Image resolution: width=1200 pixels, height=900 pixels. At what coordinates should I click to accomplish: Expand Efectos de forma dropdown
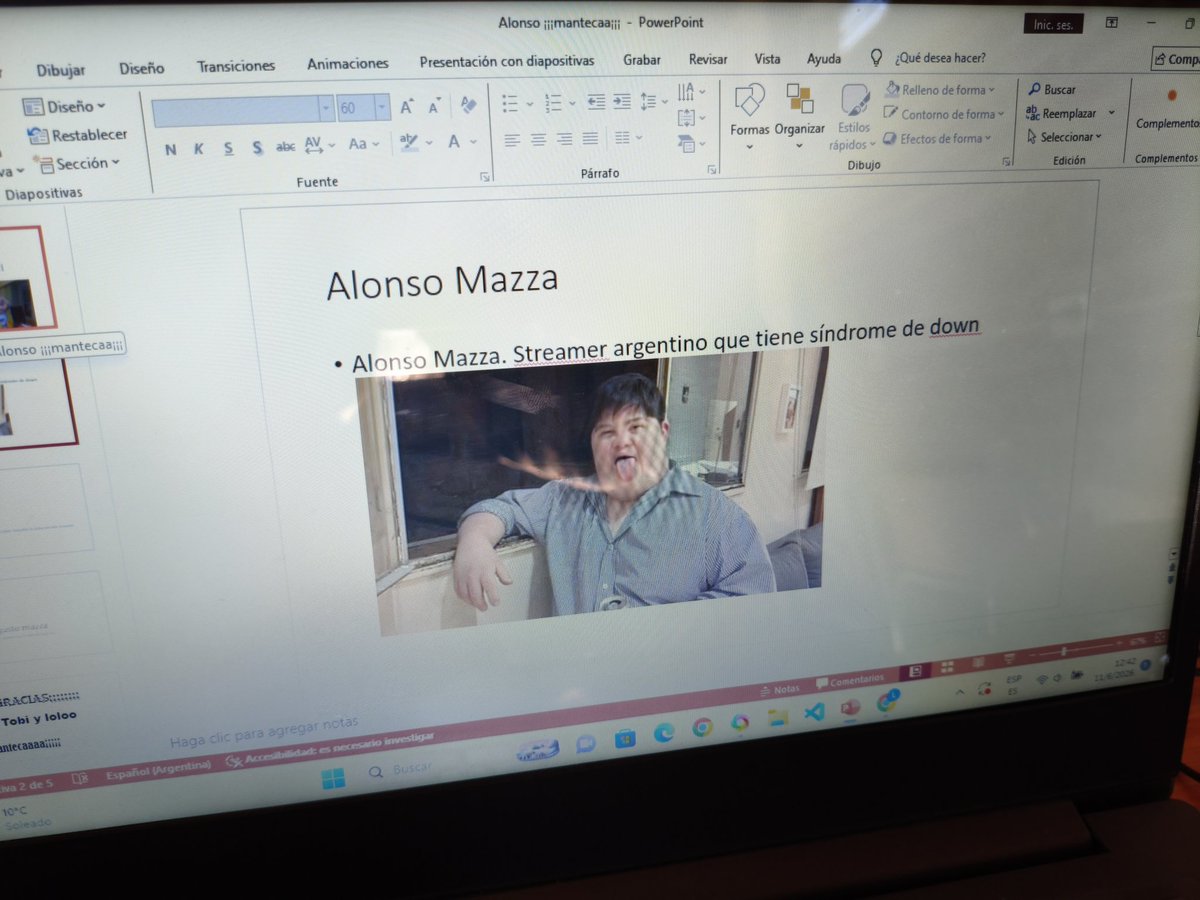coord(988,138)
